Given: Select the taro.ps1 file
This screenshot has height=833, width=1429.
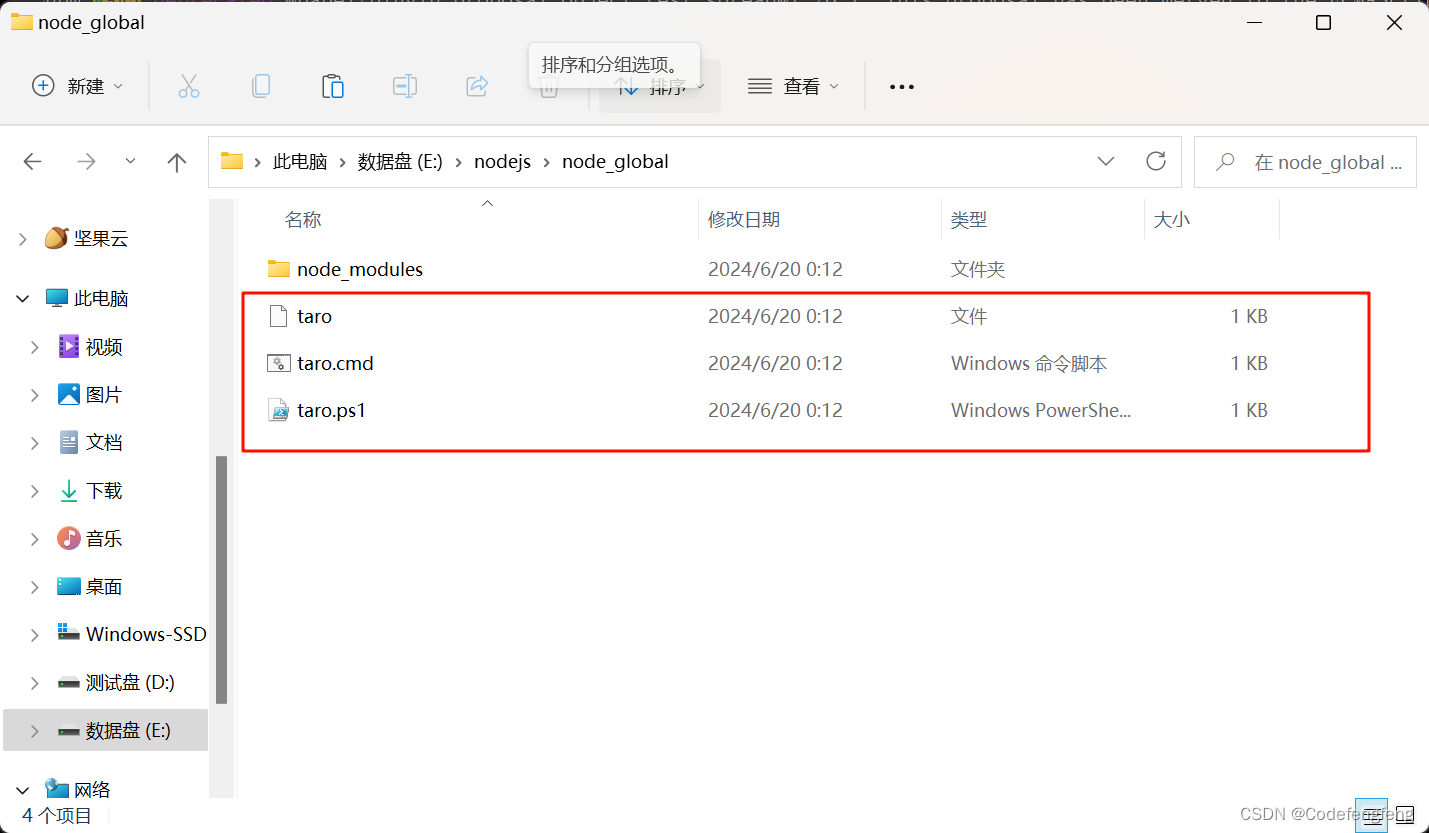Looking at the screenshot, I should point(331,411).
